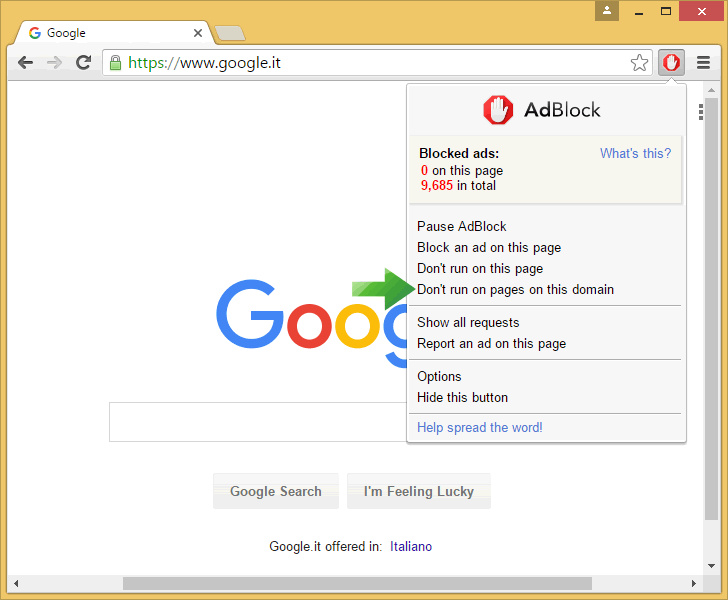The height and width of the screenshot is (600, 728).
Task: Click the vertical scrollbar thumb
Action: (711, 309)
